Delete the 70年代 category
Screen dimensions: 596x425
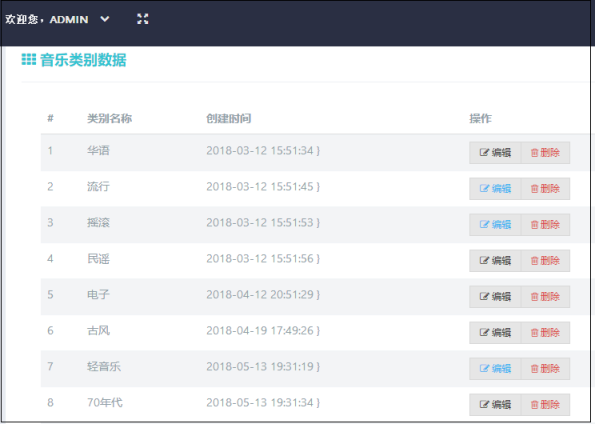(545, 404)
